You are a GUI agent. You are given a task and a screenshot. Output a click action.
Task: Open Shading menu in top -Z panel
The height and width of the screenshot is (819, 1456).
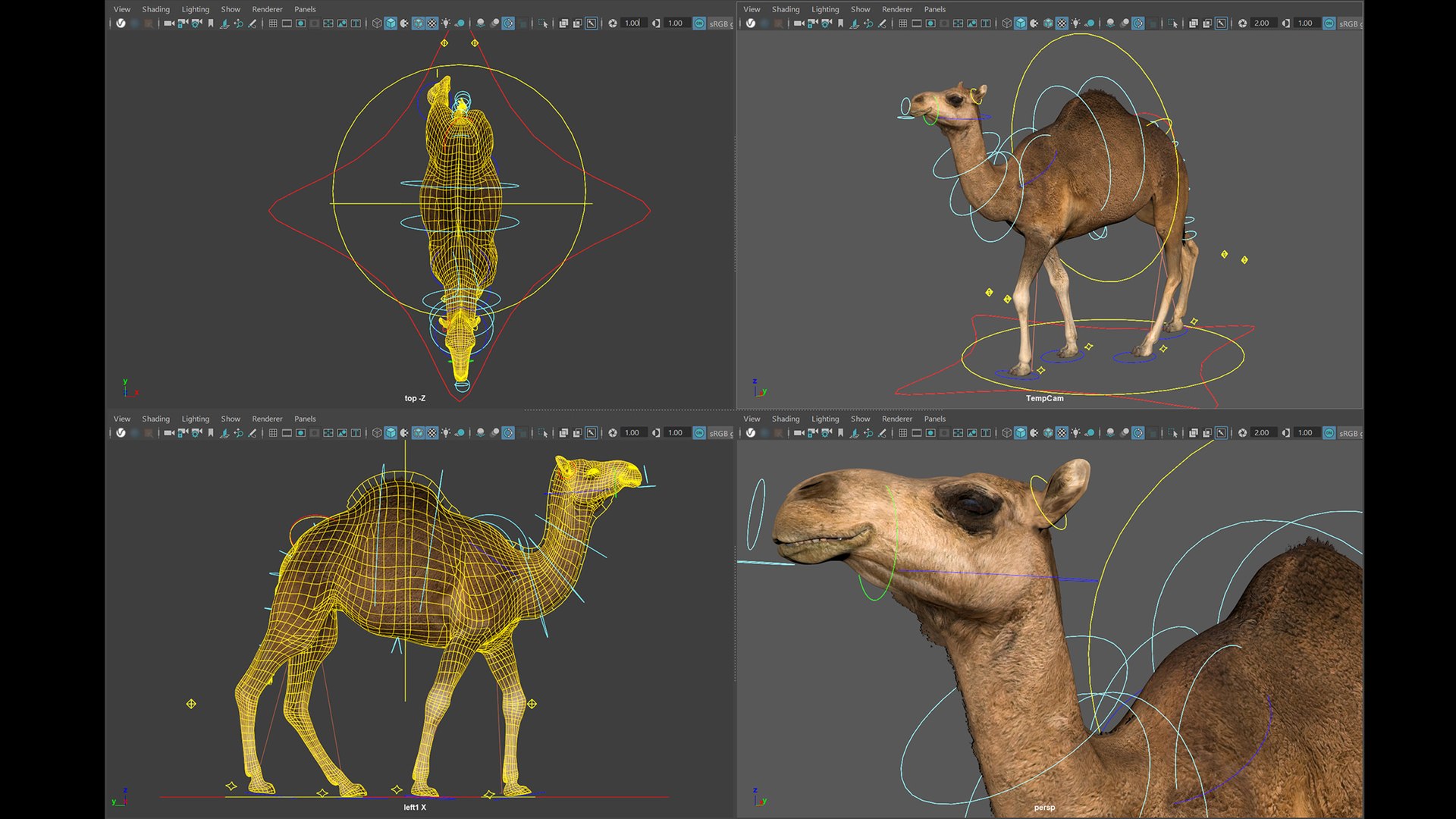click(x=155, y=9)
